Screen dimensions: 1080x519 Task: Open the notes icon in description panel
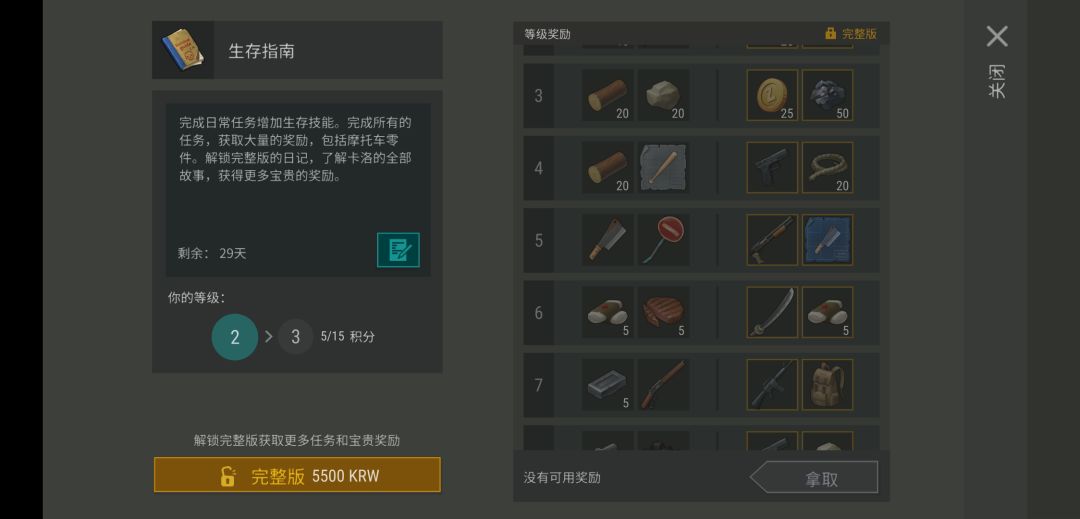(x=398, y=250)
